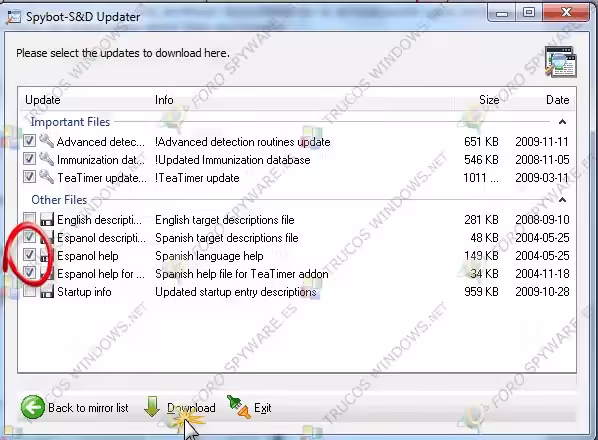598x440 pixels.
Task: Click the 2009-10-28 date value
Action: pyautogui.click(x=542, y=292)
